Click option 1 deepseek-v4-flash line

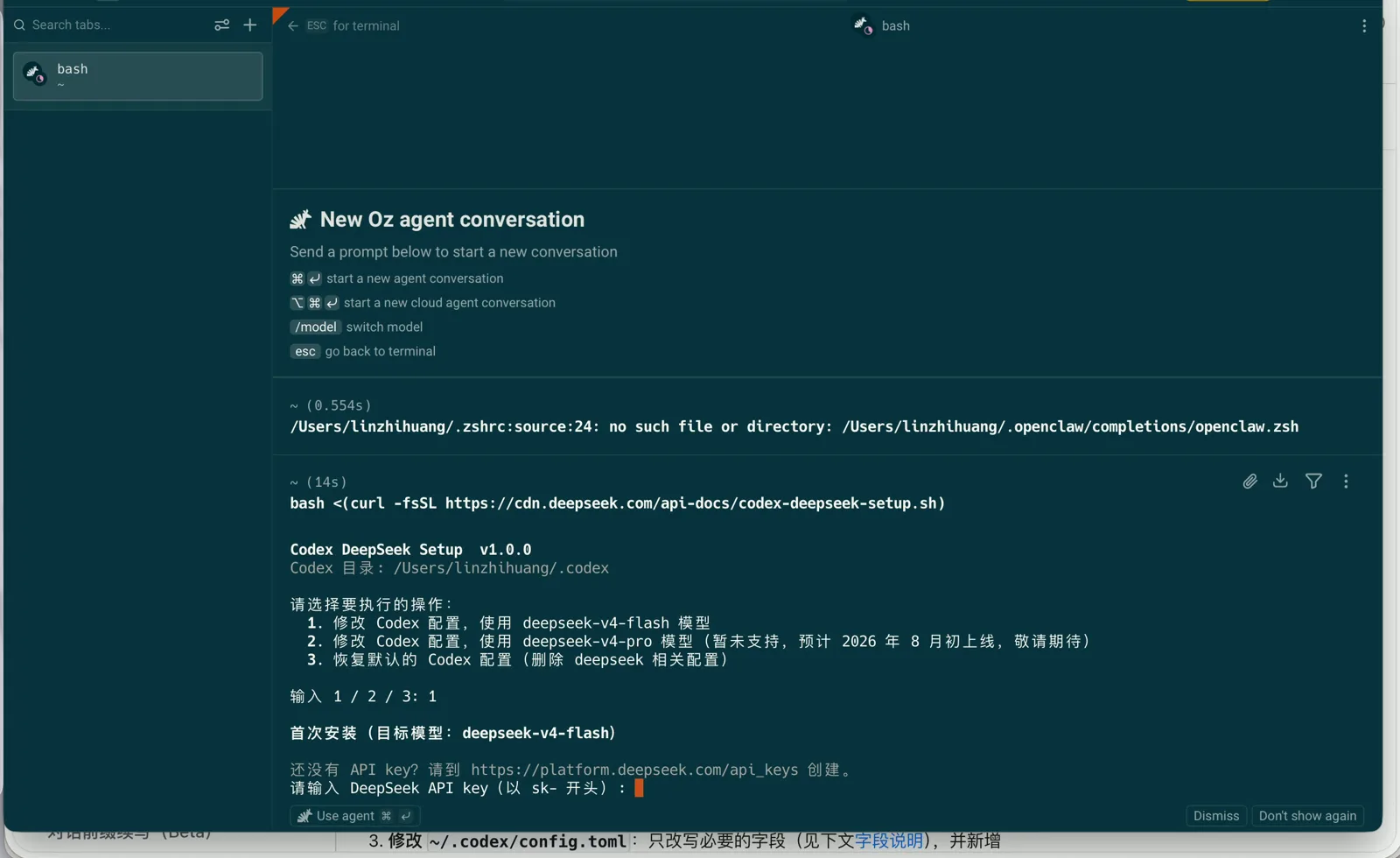click(508, 623)
